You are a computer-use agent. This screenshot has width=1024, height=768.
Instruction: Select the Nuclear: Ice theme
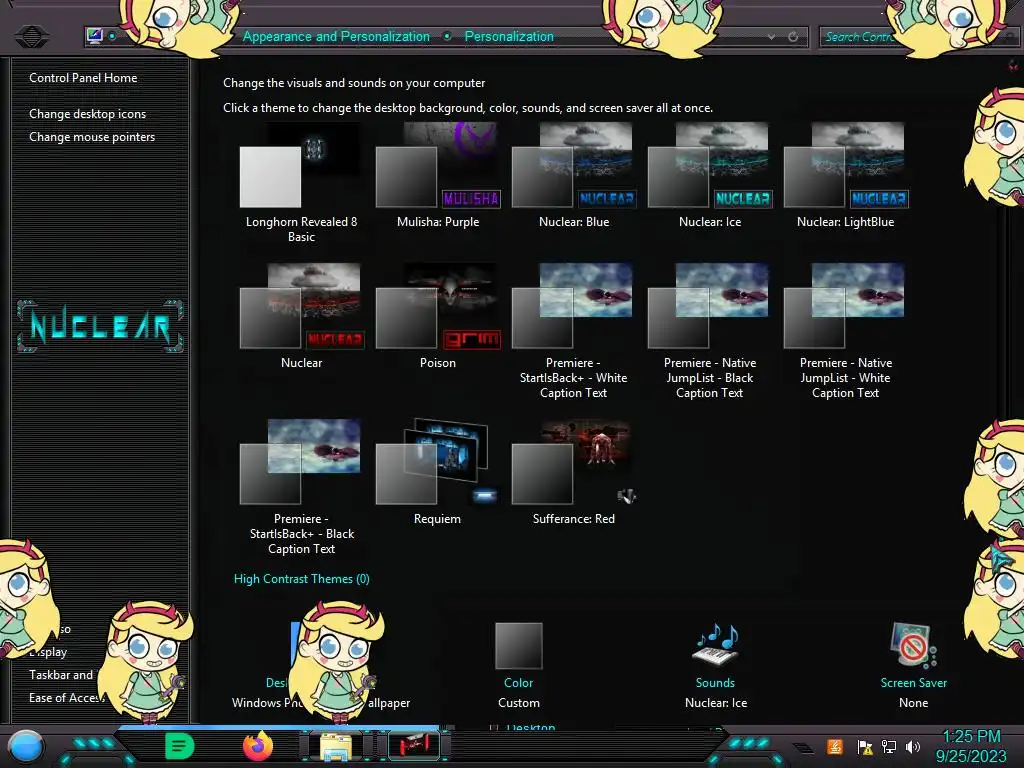[x=710, y=175]
